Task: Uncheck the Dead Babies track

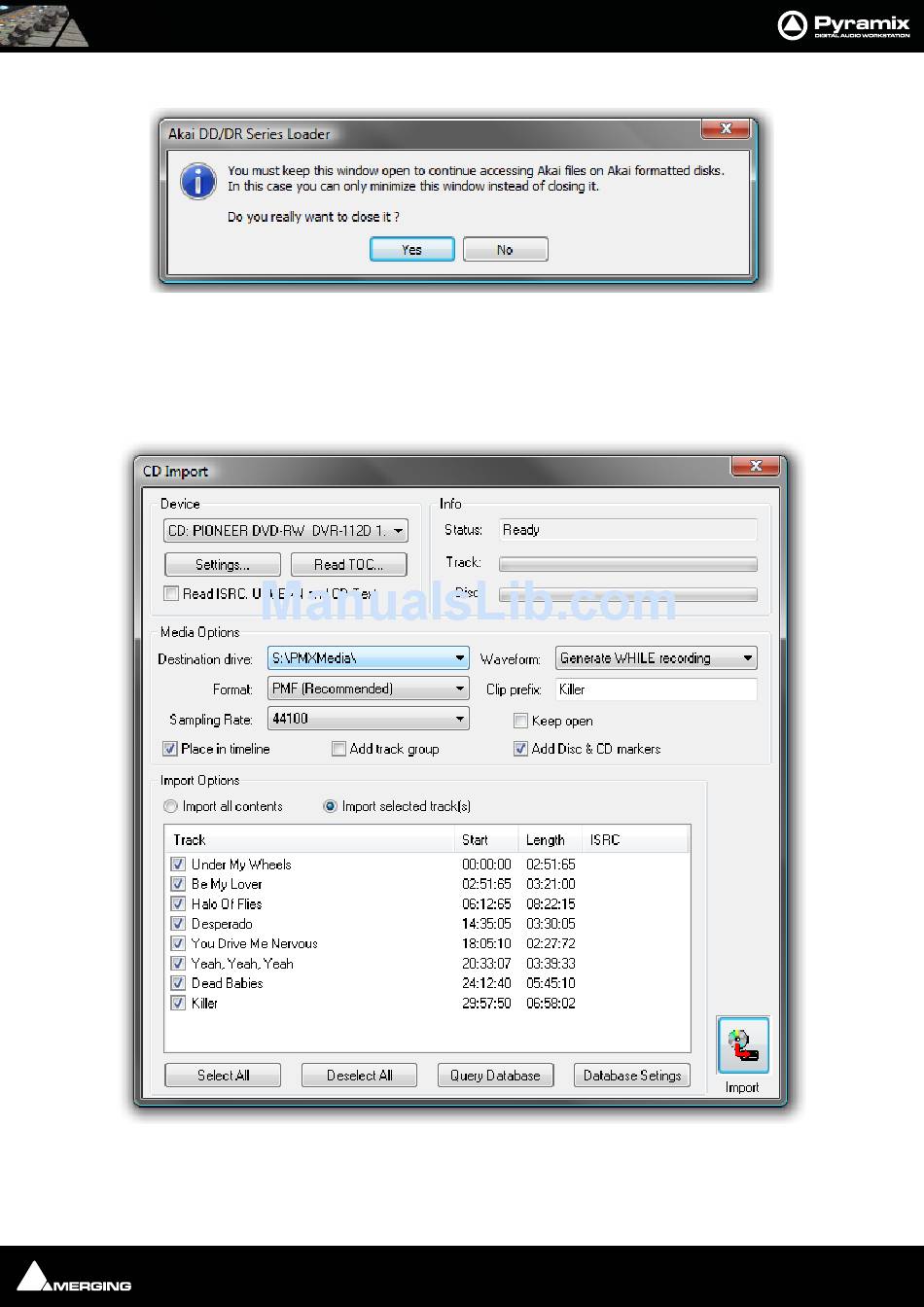Action: [178, 983]
